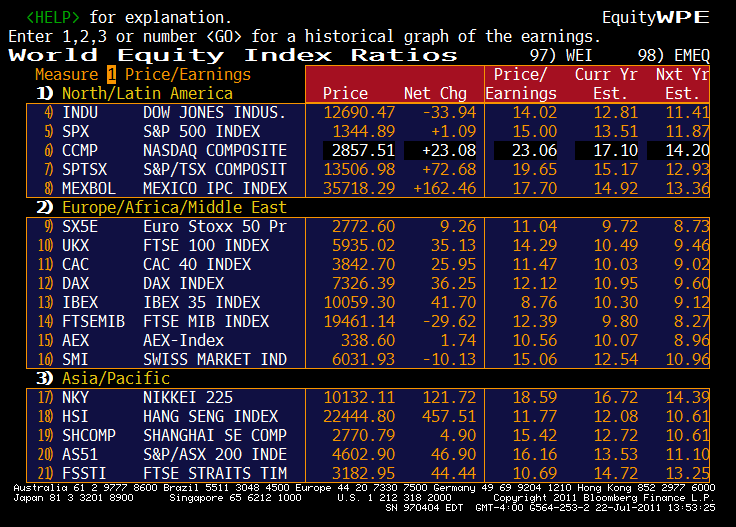
Task: Select section 3) Asia/Pacific
Action: point(103,378)
